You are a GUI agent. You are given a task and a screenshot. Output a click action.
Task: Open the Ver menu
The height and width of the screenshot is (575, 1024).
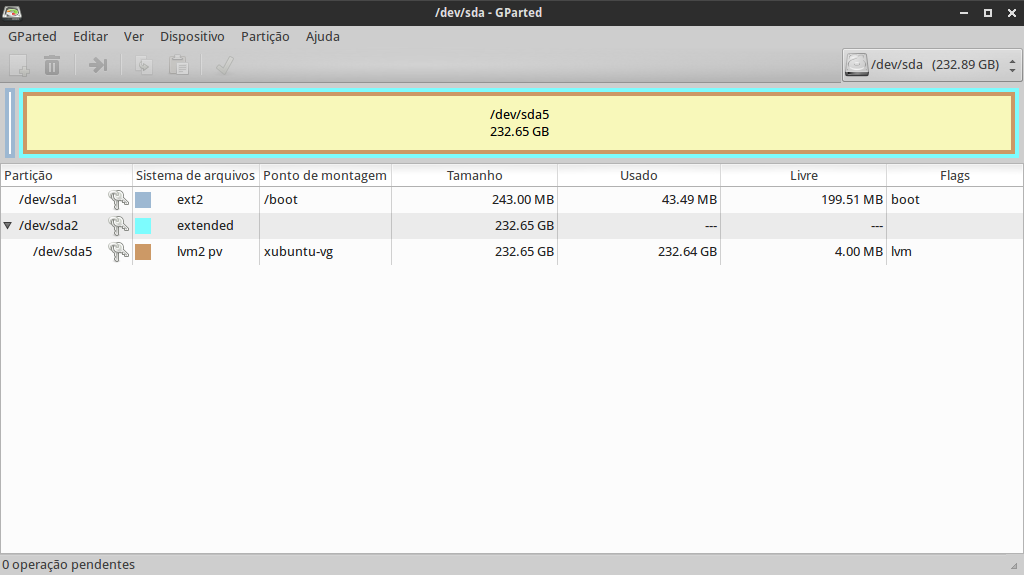click(x=134, y=37)
